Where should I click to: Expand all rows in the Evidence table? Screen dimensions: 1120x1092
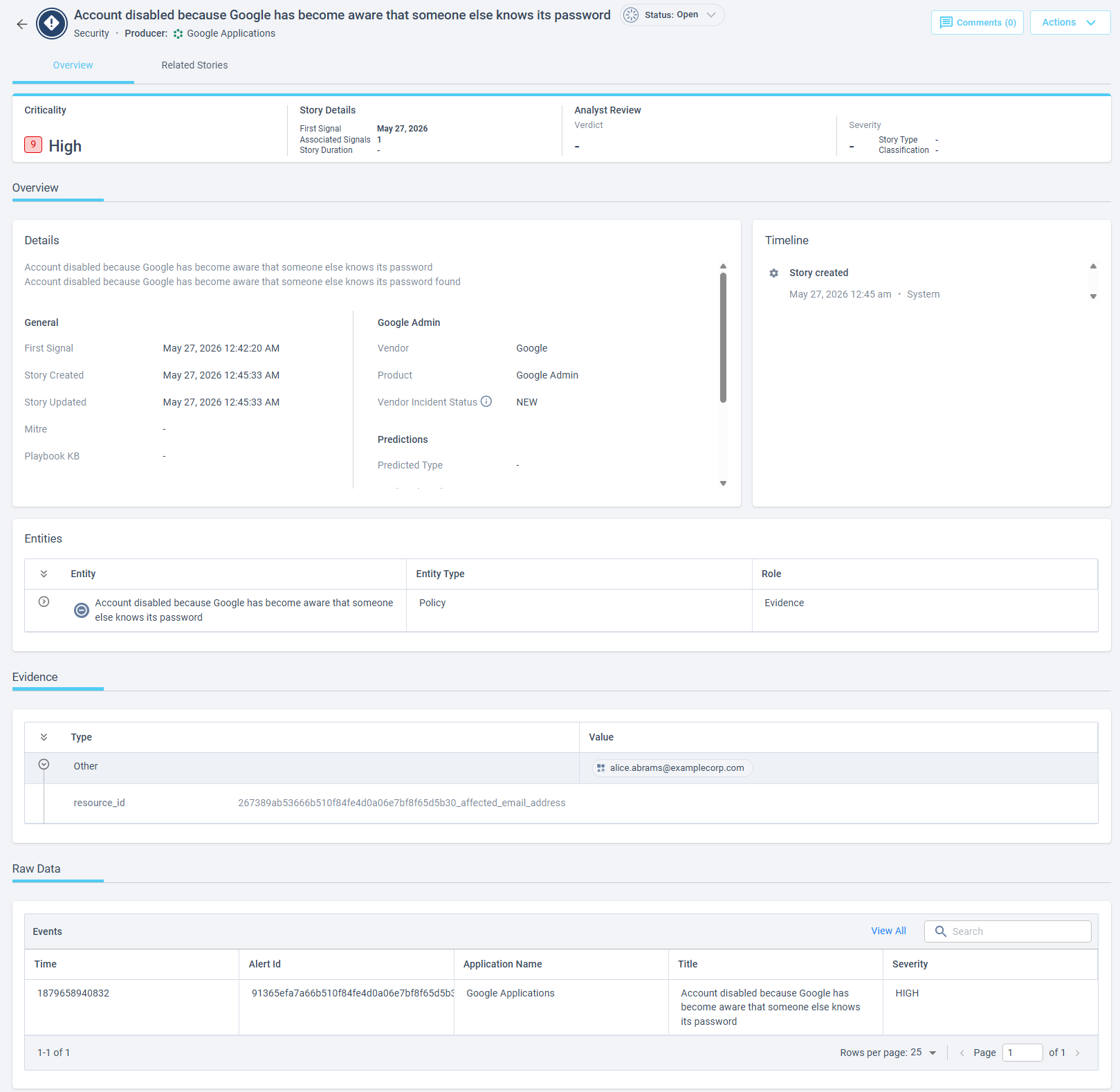[x=44, y=737]
